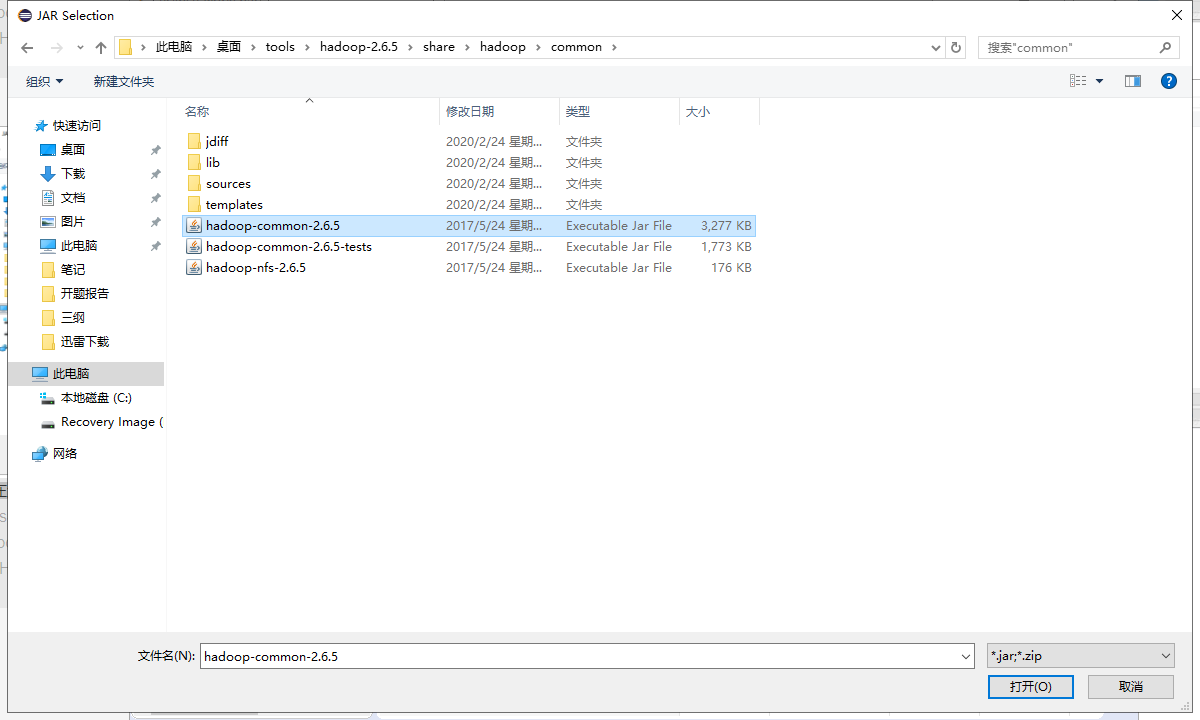
Task: Click the forward navigation arrow
Action: pyautogui.click(x=57, y=47)
